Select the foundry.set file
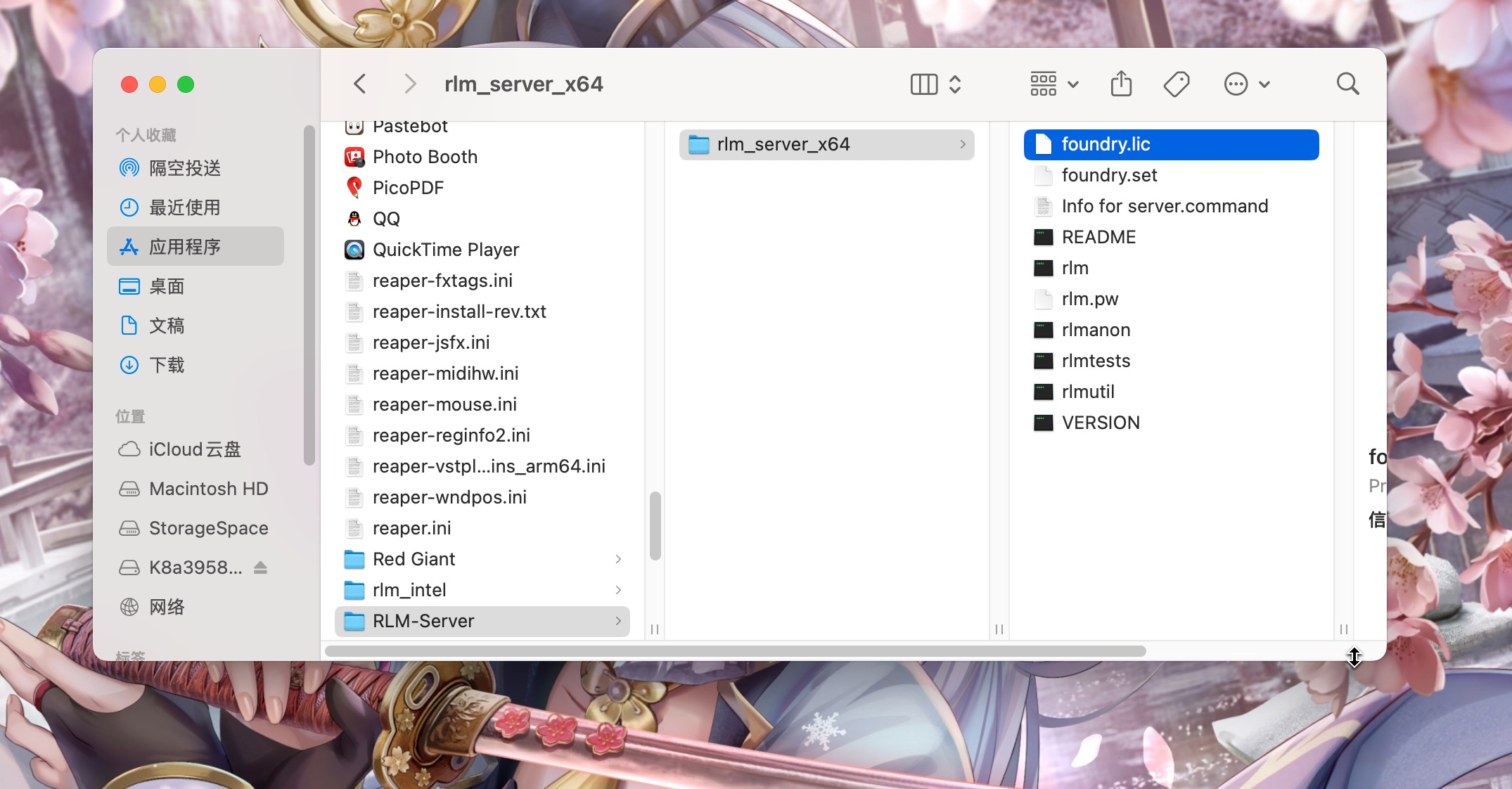 pos(1109,175)
